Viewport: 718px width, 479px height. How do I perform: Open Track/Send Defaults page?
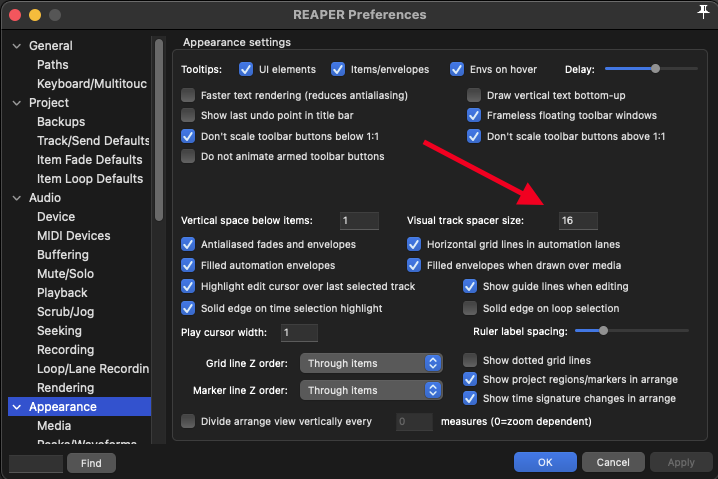[93, 141]
